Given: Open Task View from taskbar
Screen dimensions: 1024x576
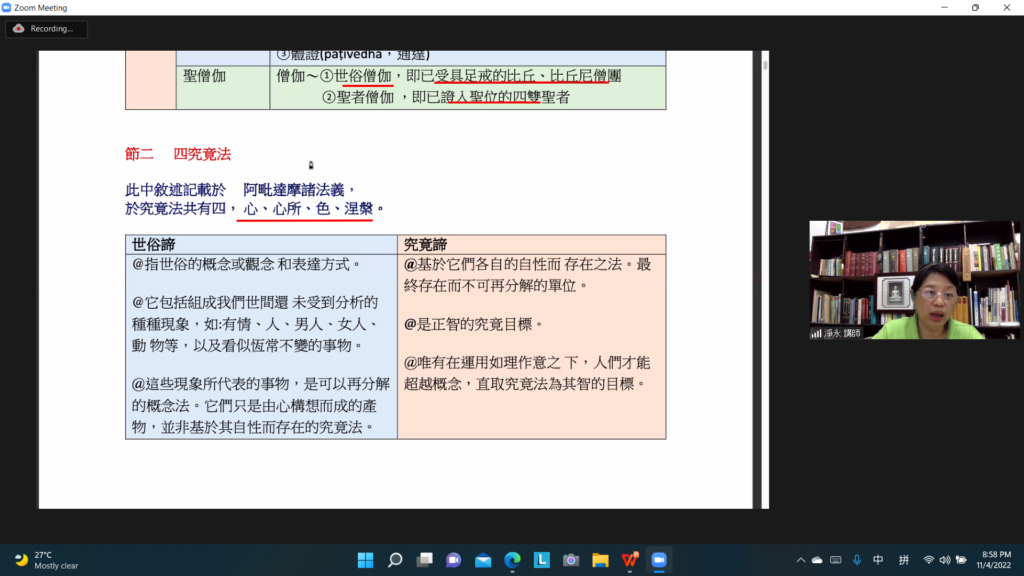Looking at the screenshot, I should [x=424, y=560].
